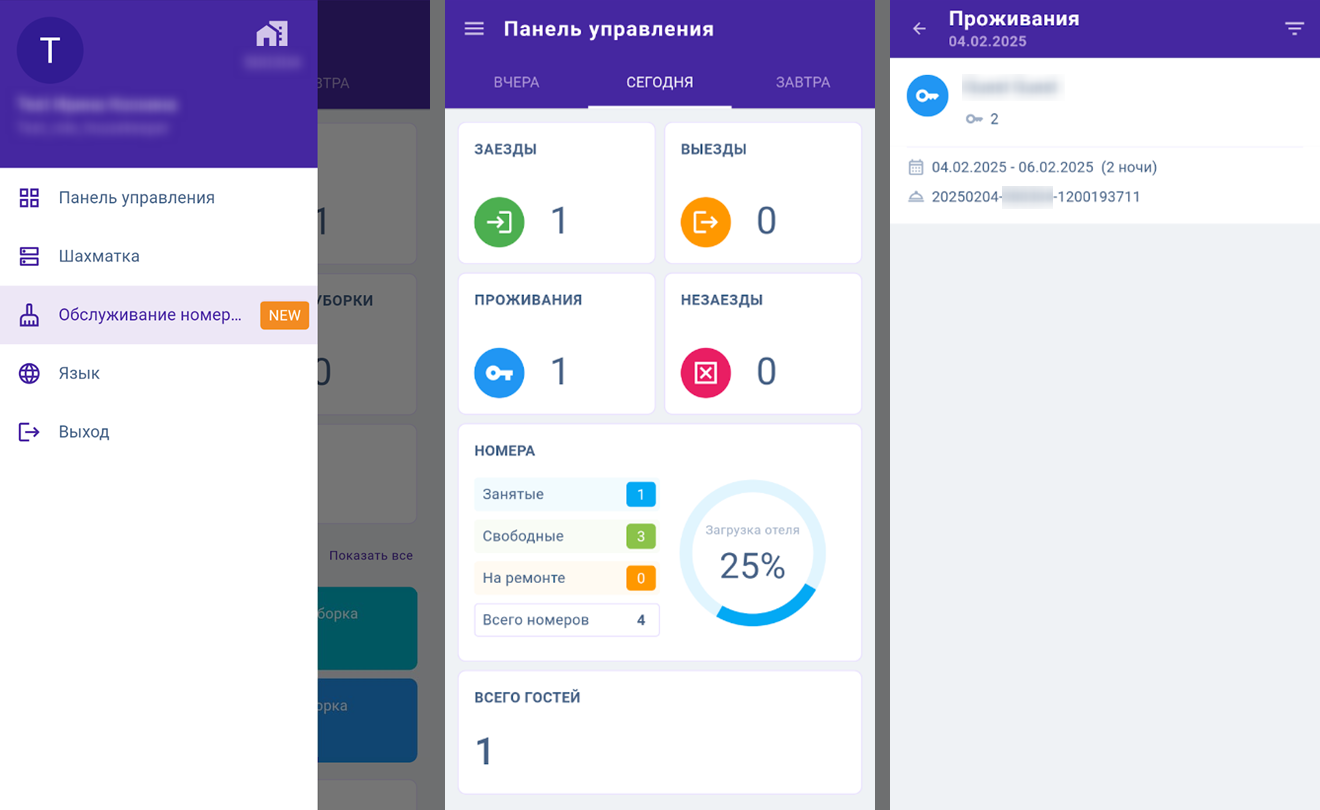Click the date 04.02.2025 under Проживания title
Viewport: 1320px width, 810px height.
(x=988, y=42)
